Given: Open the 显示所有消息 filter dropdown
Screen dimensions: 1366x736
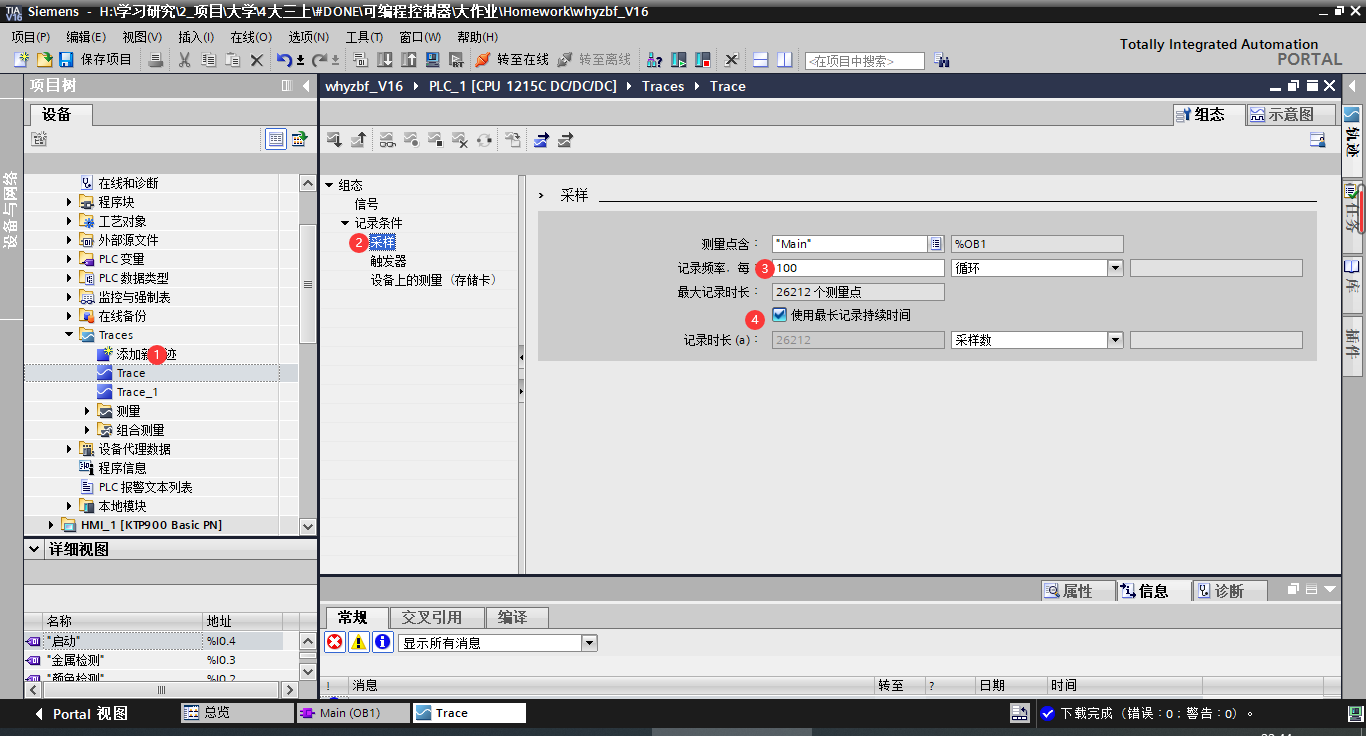Looking at the screenshot, I should tap(589, 643).
